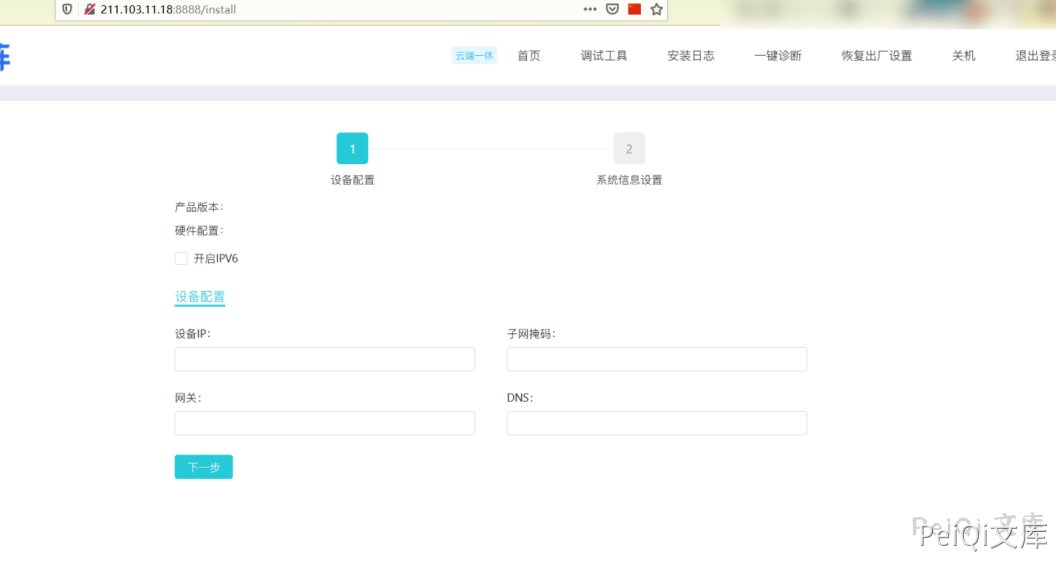Image resolution: width=1056 pixels, height=561 pixels.
Task: Click the red flag extension icon
Action: tap(634, 9)
